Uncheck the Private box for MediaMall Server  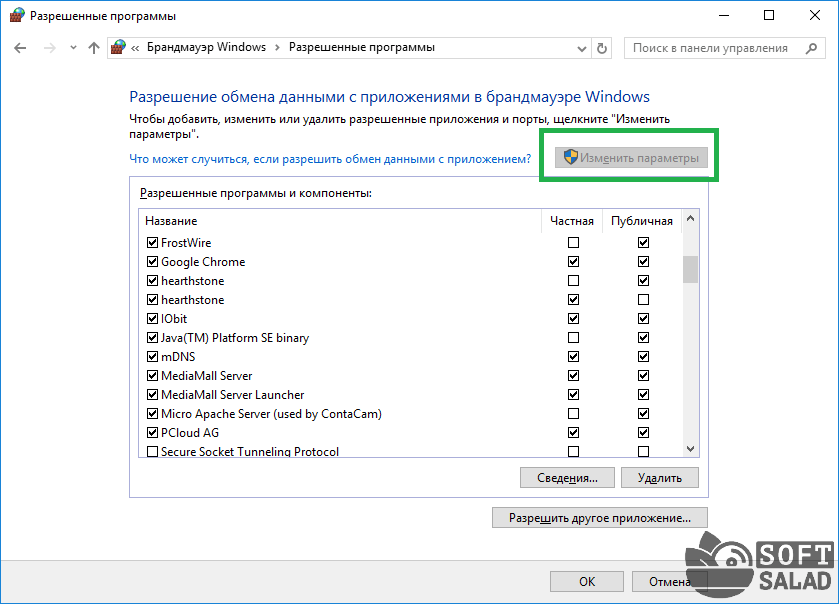(573, 376)
